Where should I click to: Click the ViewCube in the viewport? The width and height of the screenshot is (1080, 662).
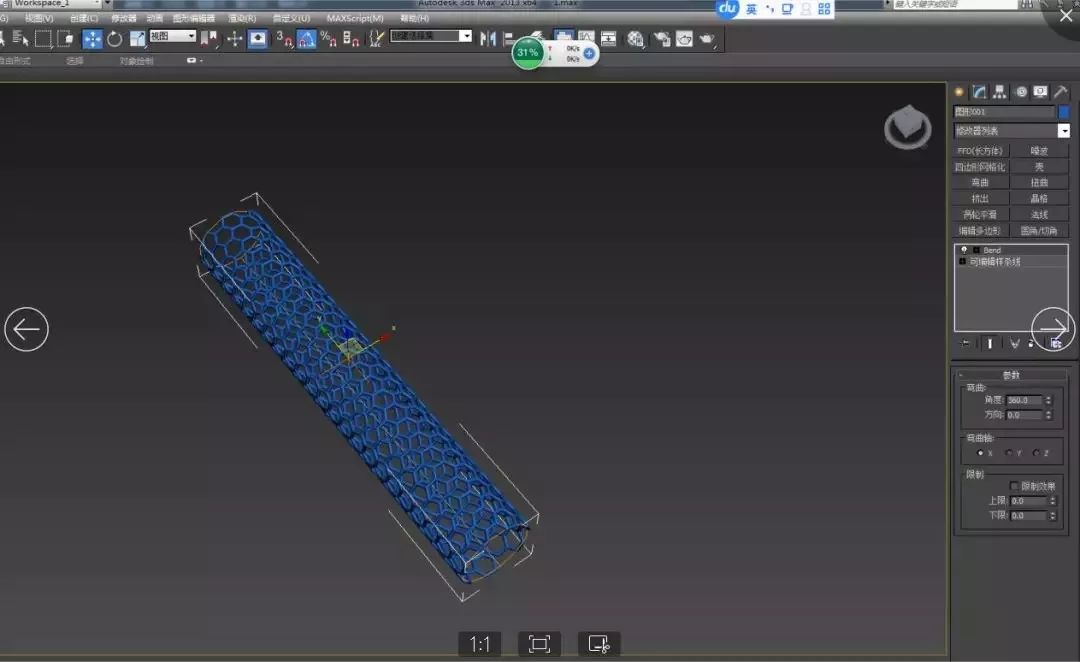coord(908,127)
